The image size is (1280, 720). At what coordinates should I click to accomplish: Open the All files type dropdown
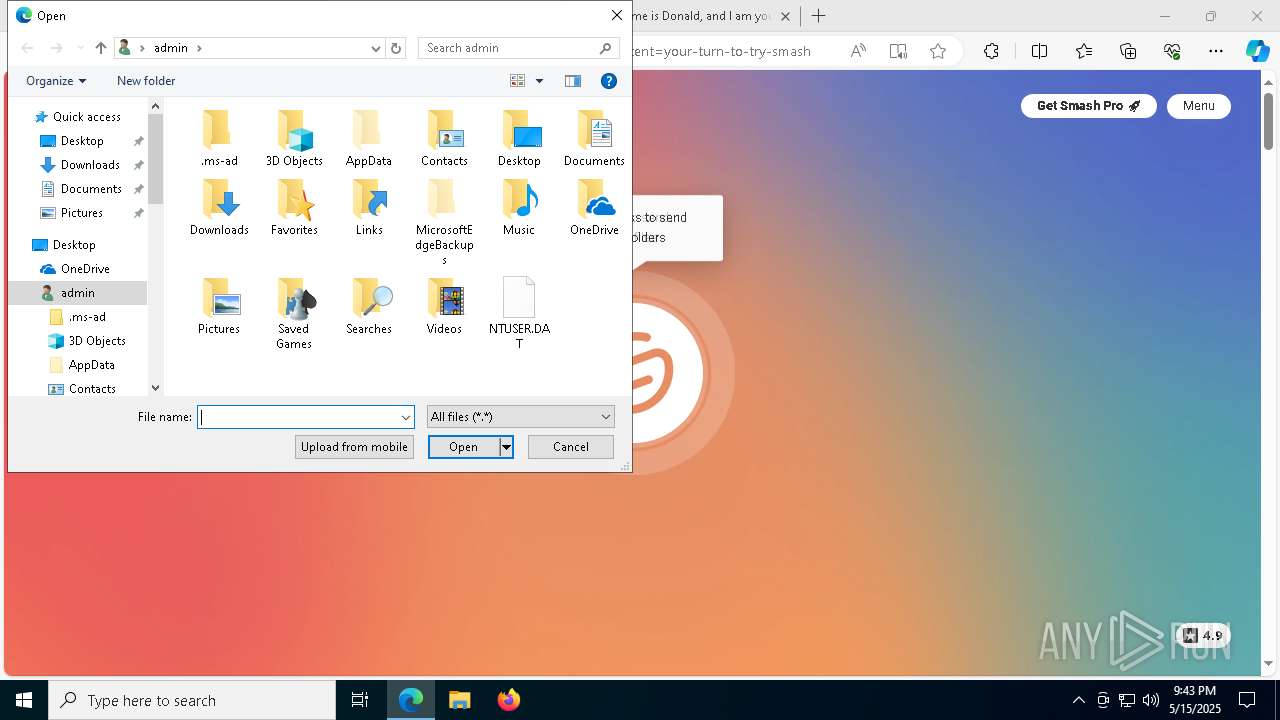[x=520, y=417]
